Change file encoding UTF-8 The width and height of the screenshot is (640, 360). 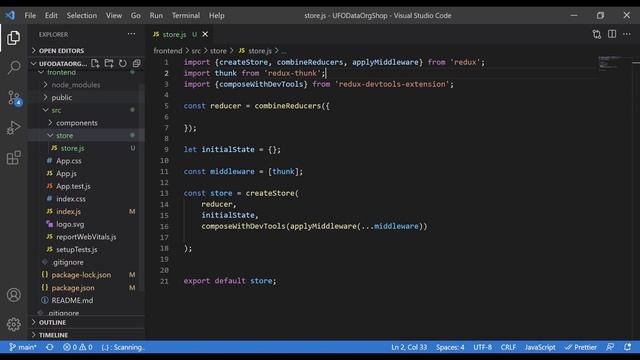482,347
